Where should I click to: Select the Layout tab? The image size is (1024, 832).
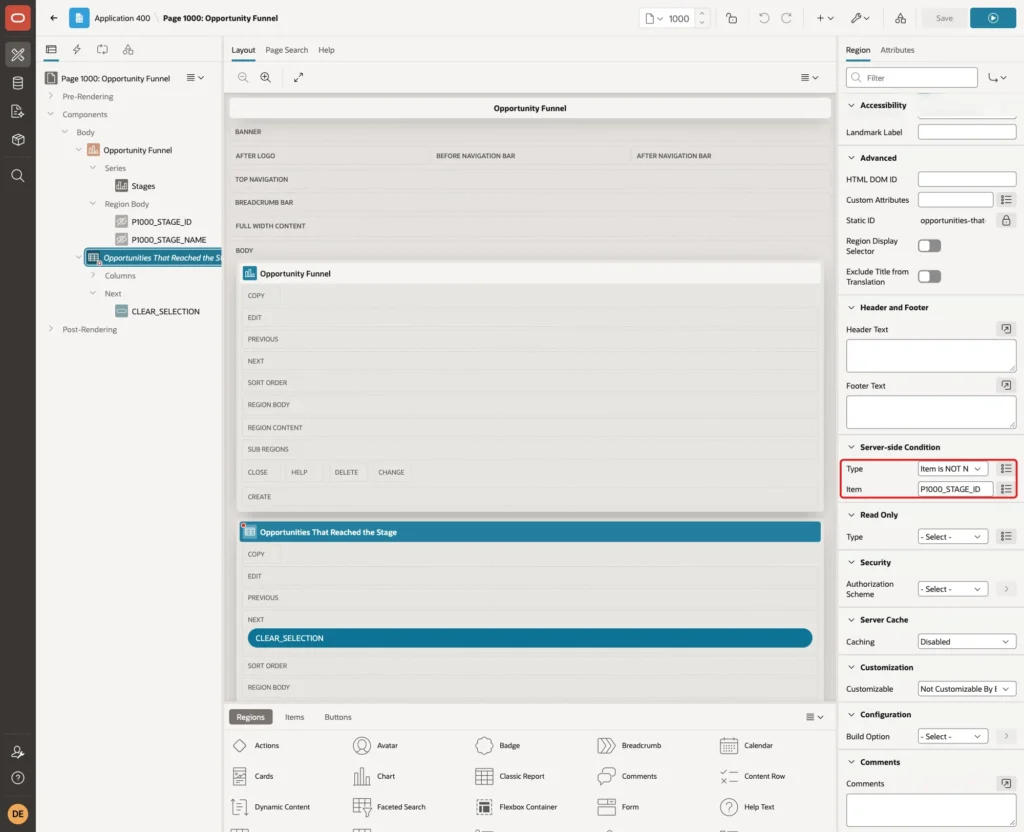(243, 50)
